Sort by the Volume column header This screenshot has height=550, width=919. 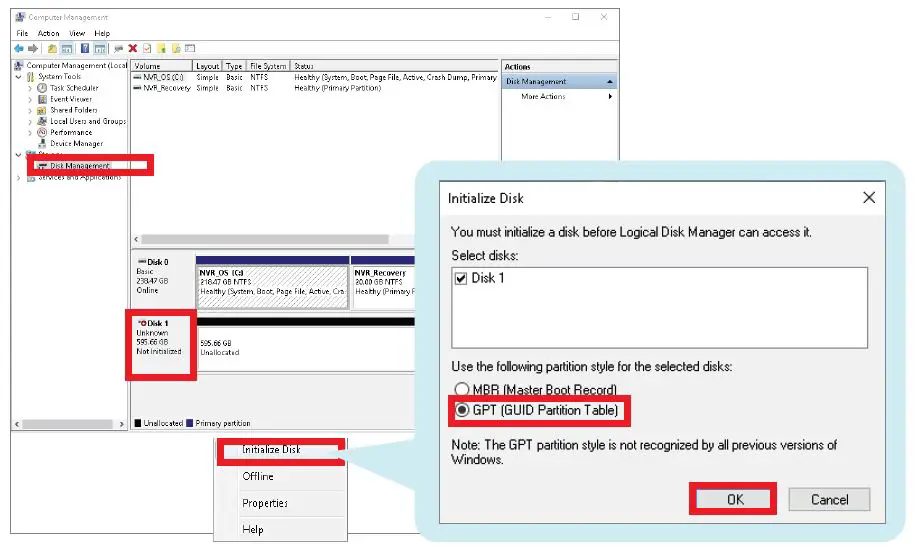point(162,66)
